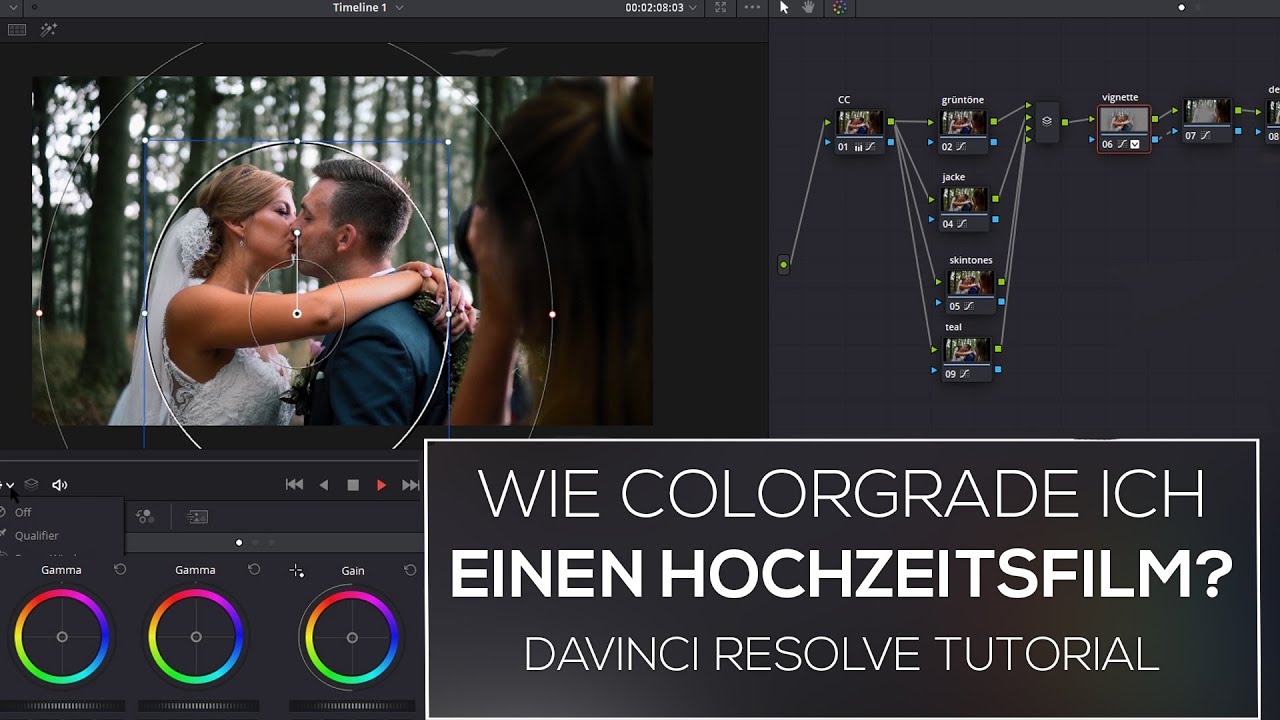Image resolution: width=1280 pixels, height=720 pixels.
Task: Play in reverse
Action: [x=323, y=485]
